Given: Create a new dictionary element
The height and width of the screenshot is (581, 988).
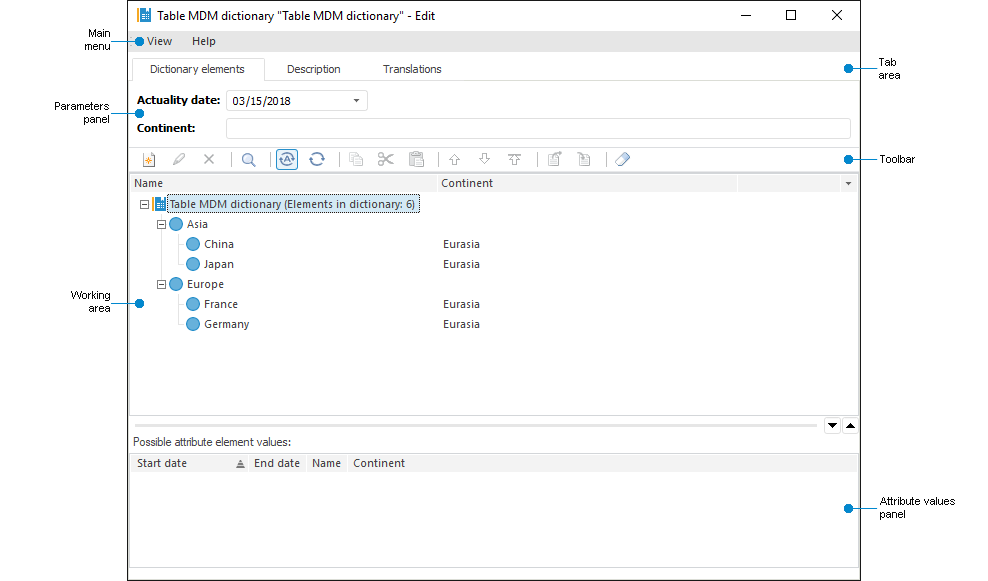Looking at the screenshot, I should pyautogui.click(x=147, y=159).
